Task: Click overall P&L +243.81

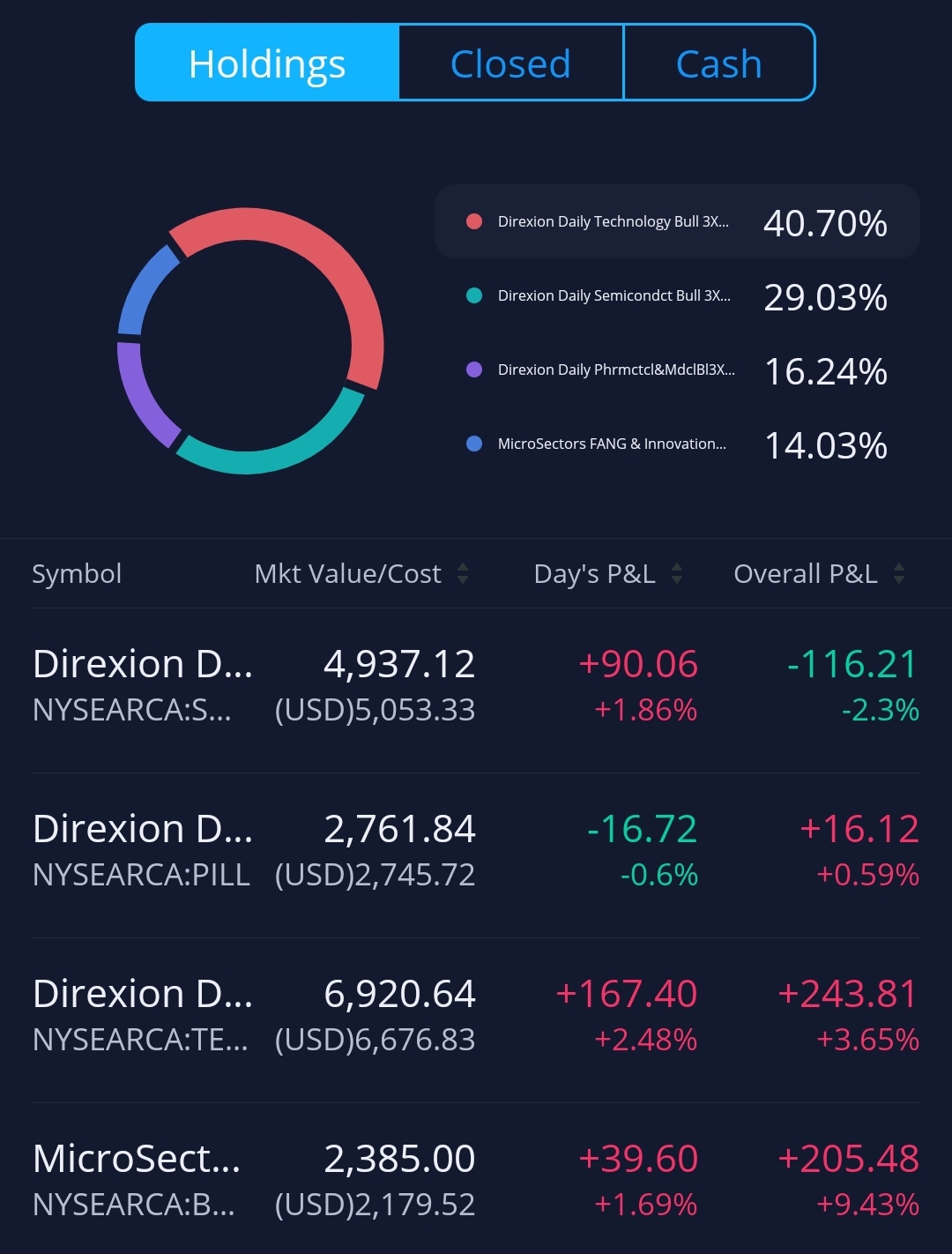Action: click(x=848, y=994)
